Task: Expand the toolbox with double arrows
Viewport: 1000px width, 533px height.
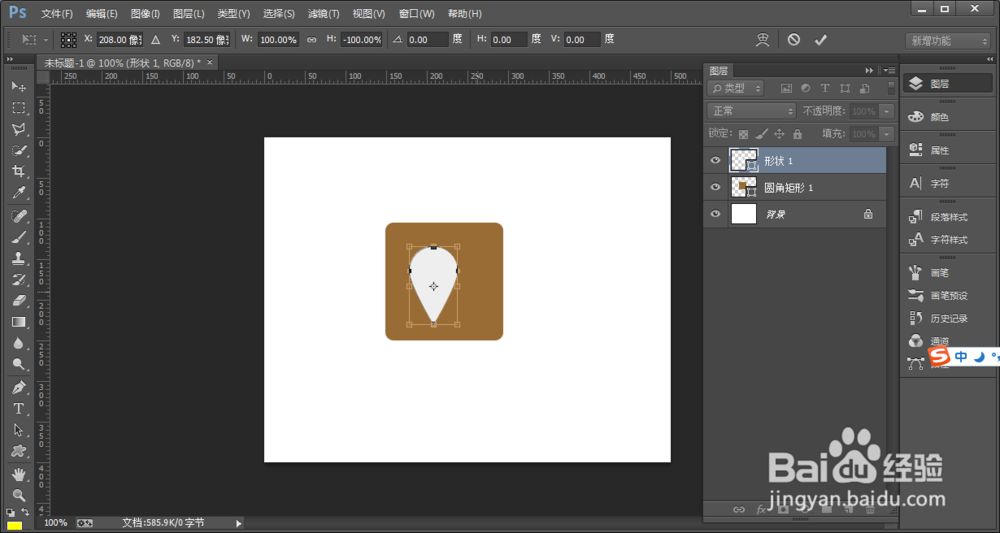Action: (x=10, y=59)
